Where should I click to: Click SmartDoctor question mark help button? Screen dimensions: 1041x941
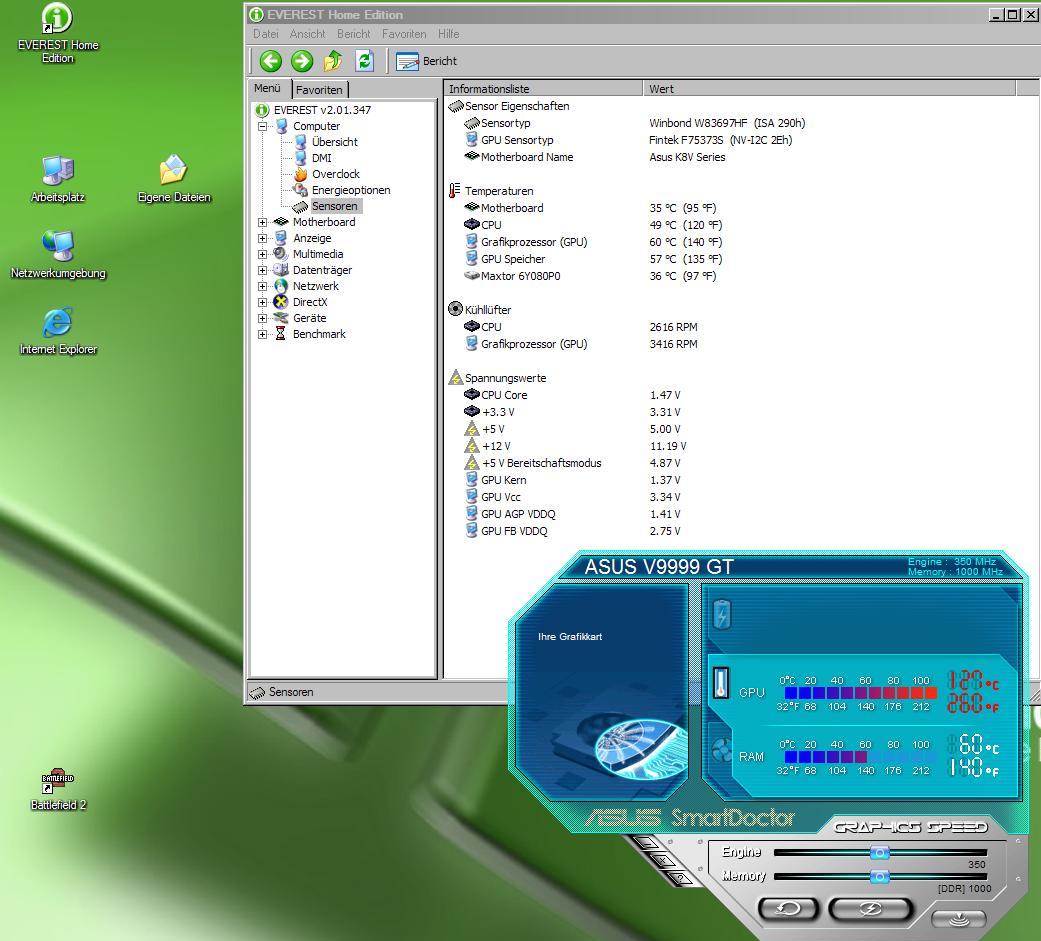[680, 879]
